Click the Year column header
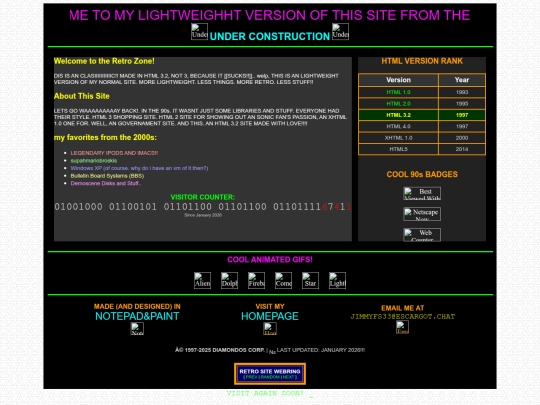This screenshot has width=540, height=405. point(462,80)
